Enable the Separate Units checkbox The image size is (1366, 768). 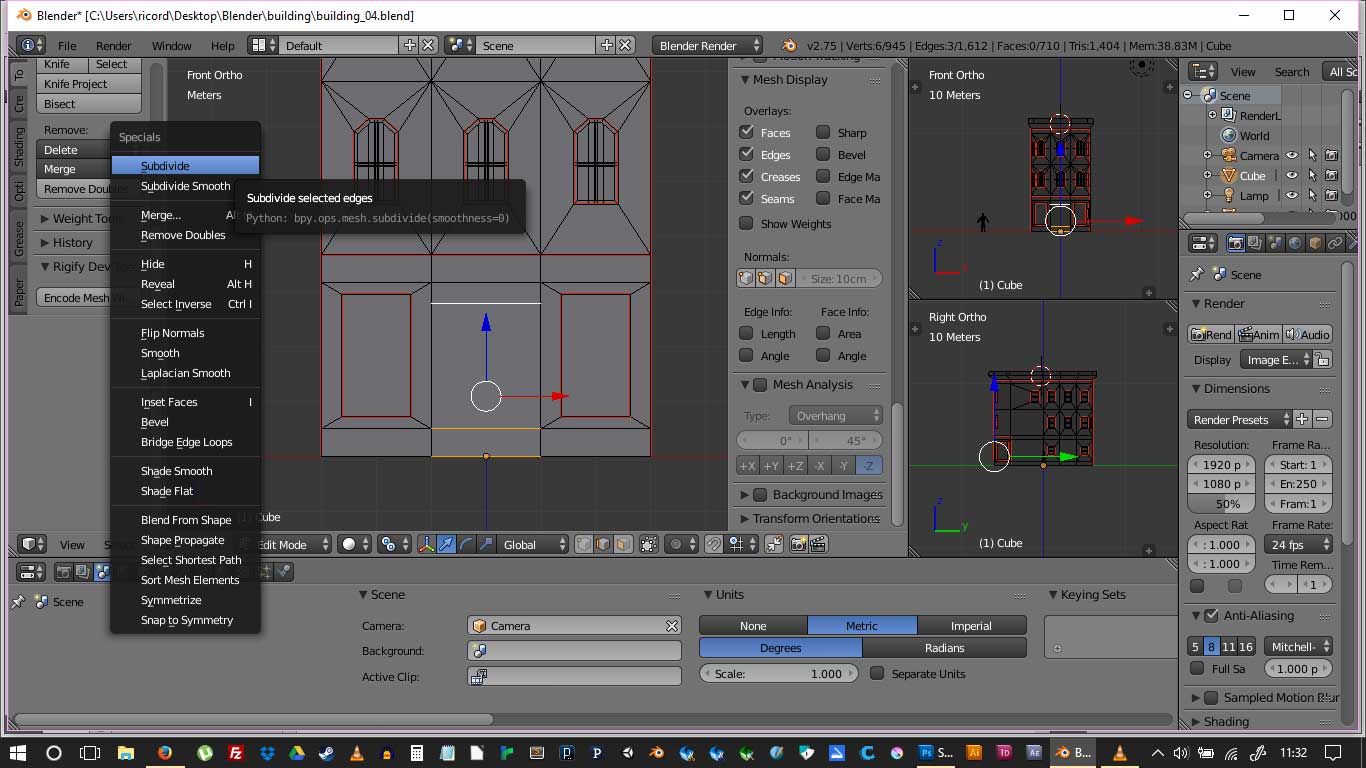coord(877,674)
